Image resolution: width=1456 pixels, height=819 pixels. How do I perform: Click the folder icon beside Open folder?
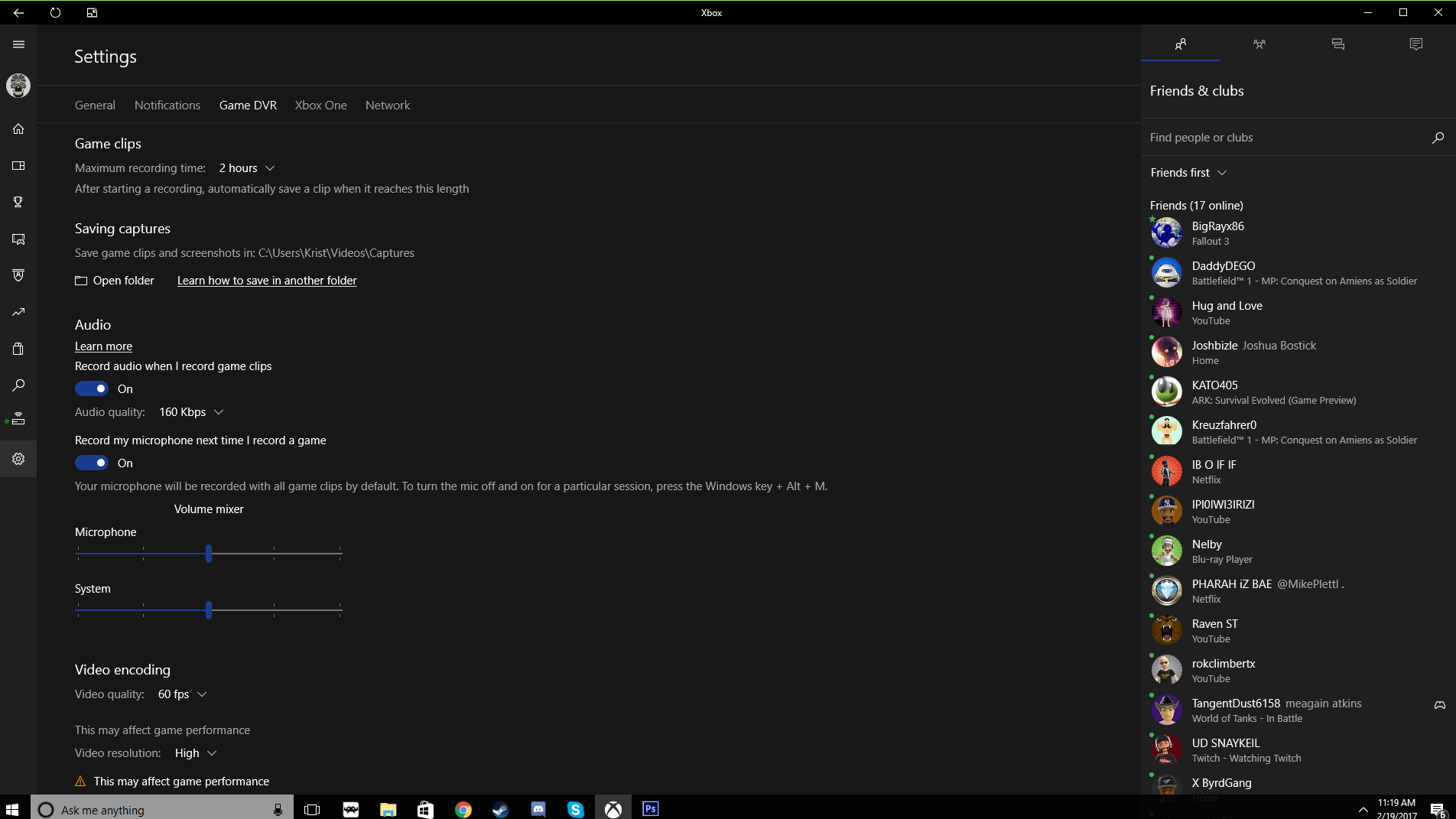tap(81, 281)
